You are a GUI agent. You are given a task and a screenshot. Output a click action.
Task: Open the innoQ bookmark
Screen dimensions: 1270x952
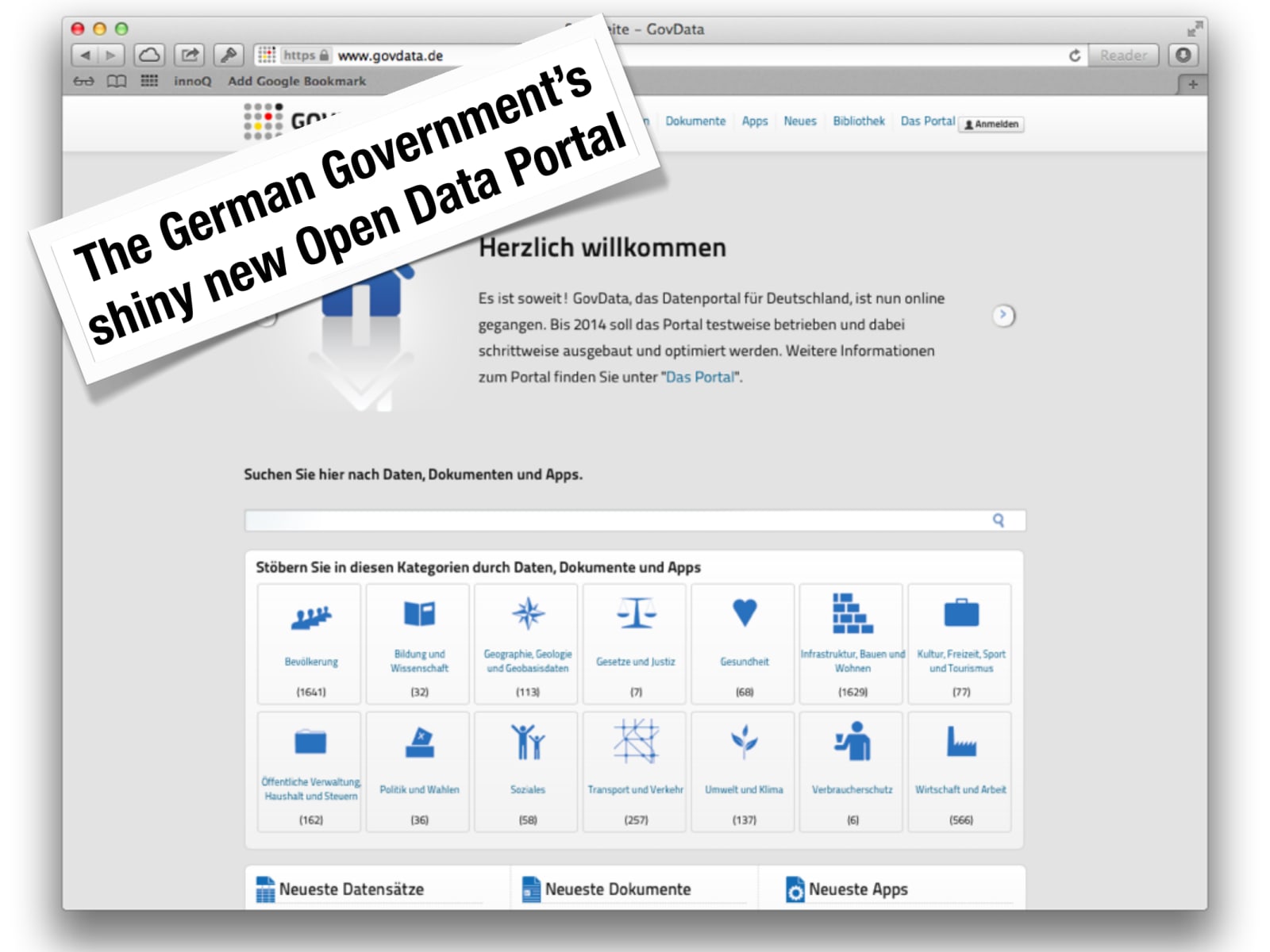pos(193,81)
